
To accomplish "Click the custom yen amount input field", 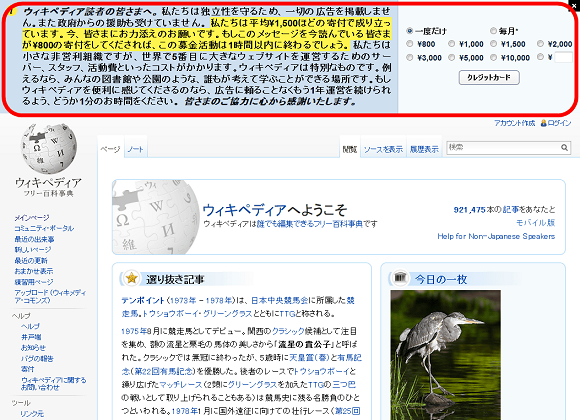I will [563, 57].
